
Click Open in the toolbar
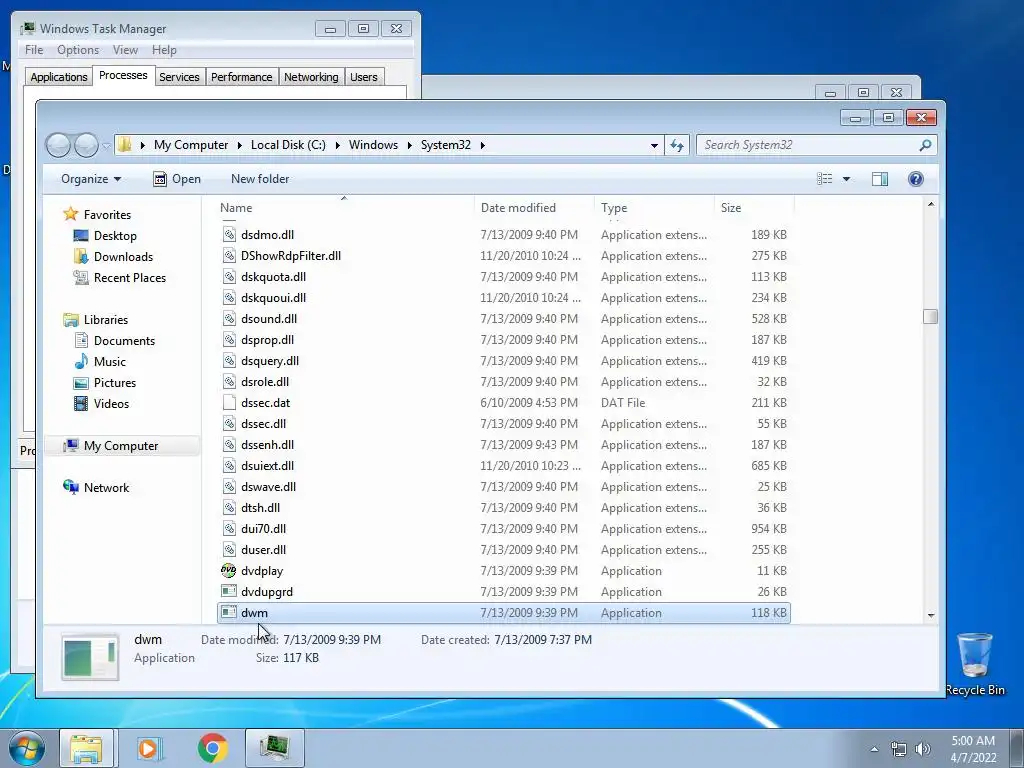coord(177,179)
